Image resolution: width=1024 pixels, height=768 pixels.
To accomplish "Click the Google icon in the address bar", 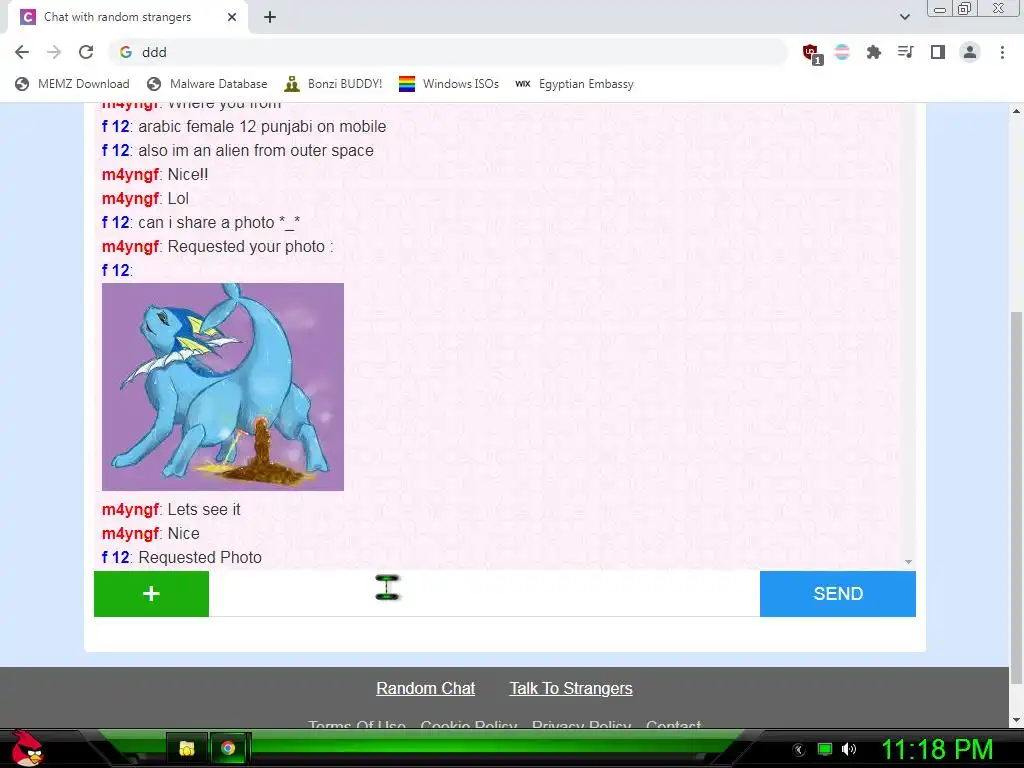I will pyautogui.click(x=126, y=52).
